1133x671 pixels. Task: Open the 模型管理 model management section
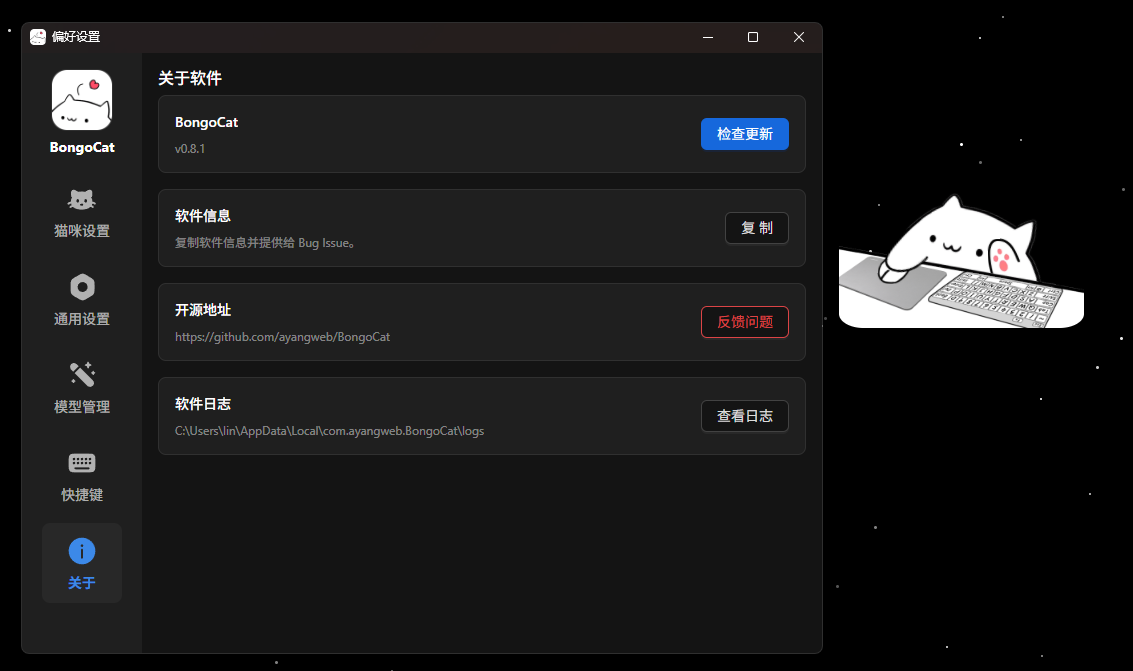pos(82,388)
